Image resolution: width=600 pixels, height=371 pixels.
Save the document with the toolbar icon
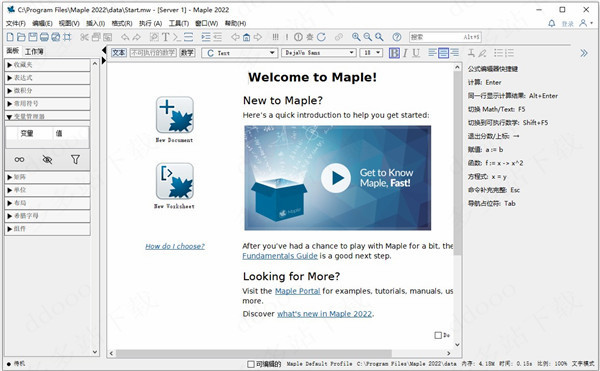[x=33, y=37]
